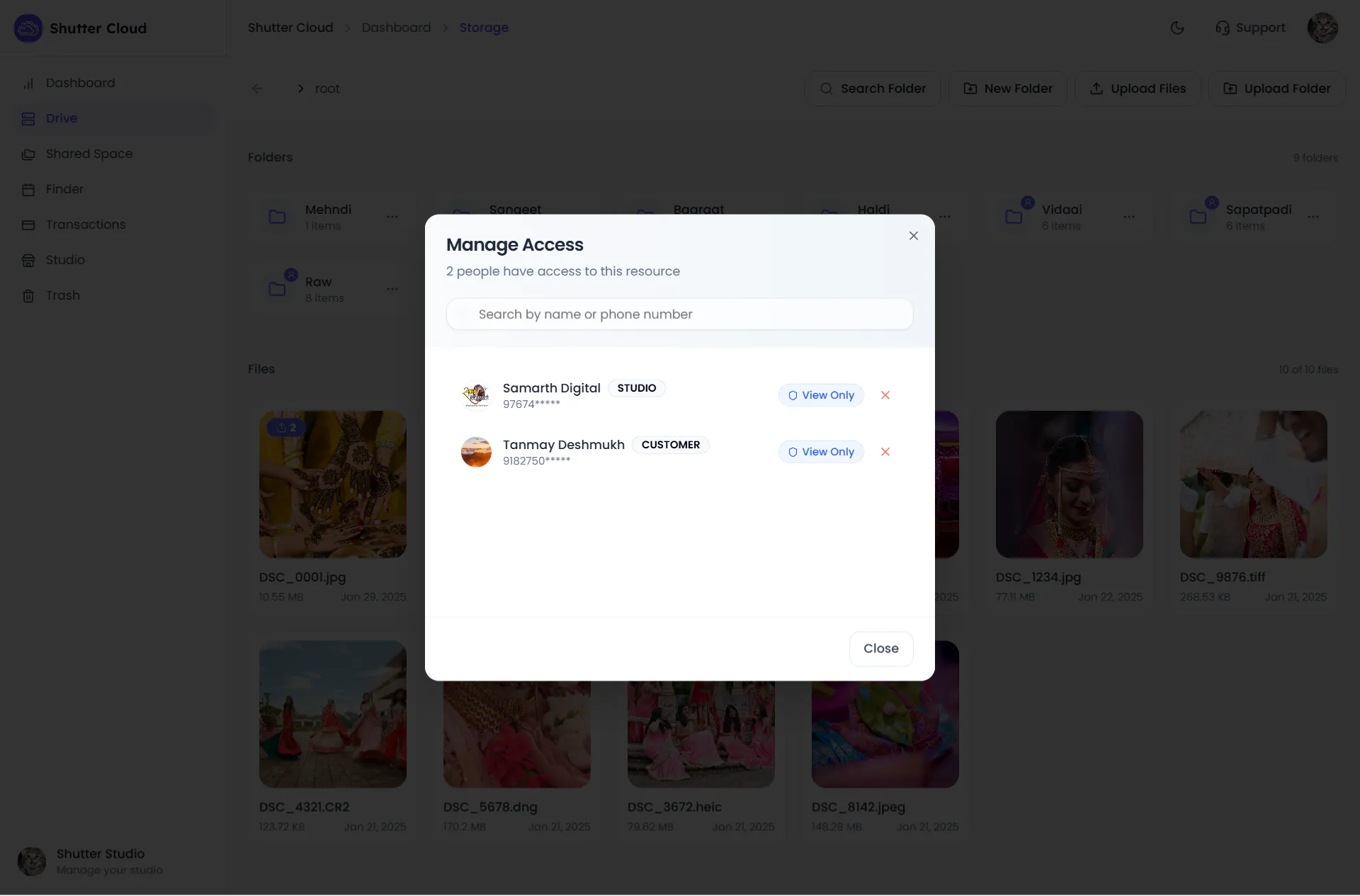Screen dimensions: 1360x896
Task: Click the Upload Files button
Action: (1138, 89)
